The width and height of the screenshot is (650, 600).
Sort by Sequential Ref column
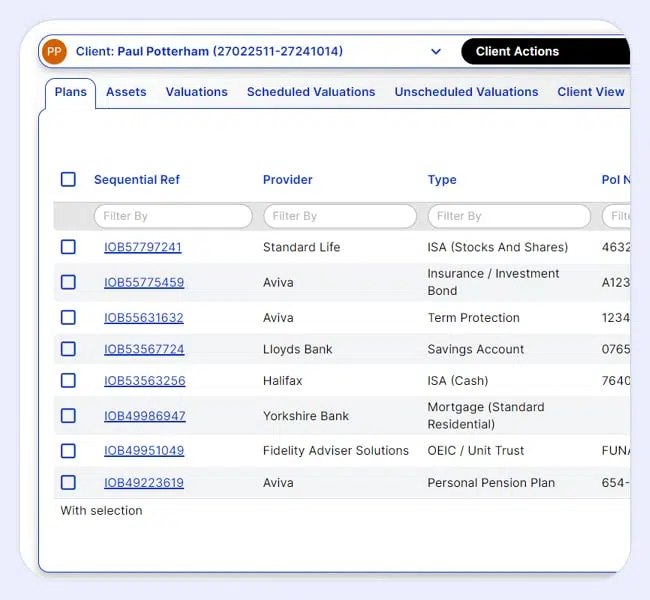tap(137, 180)
